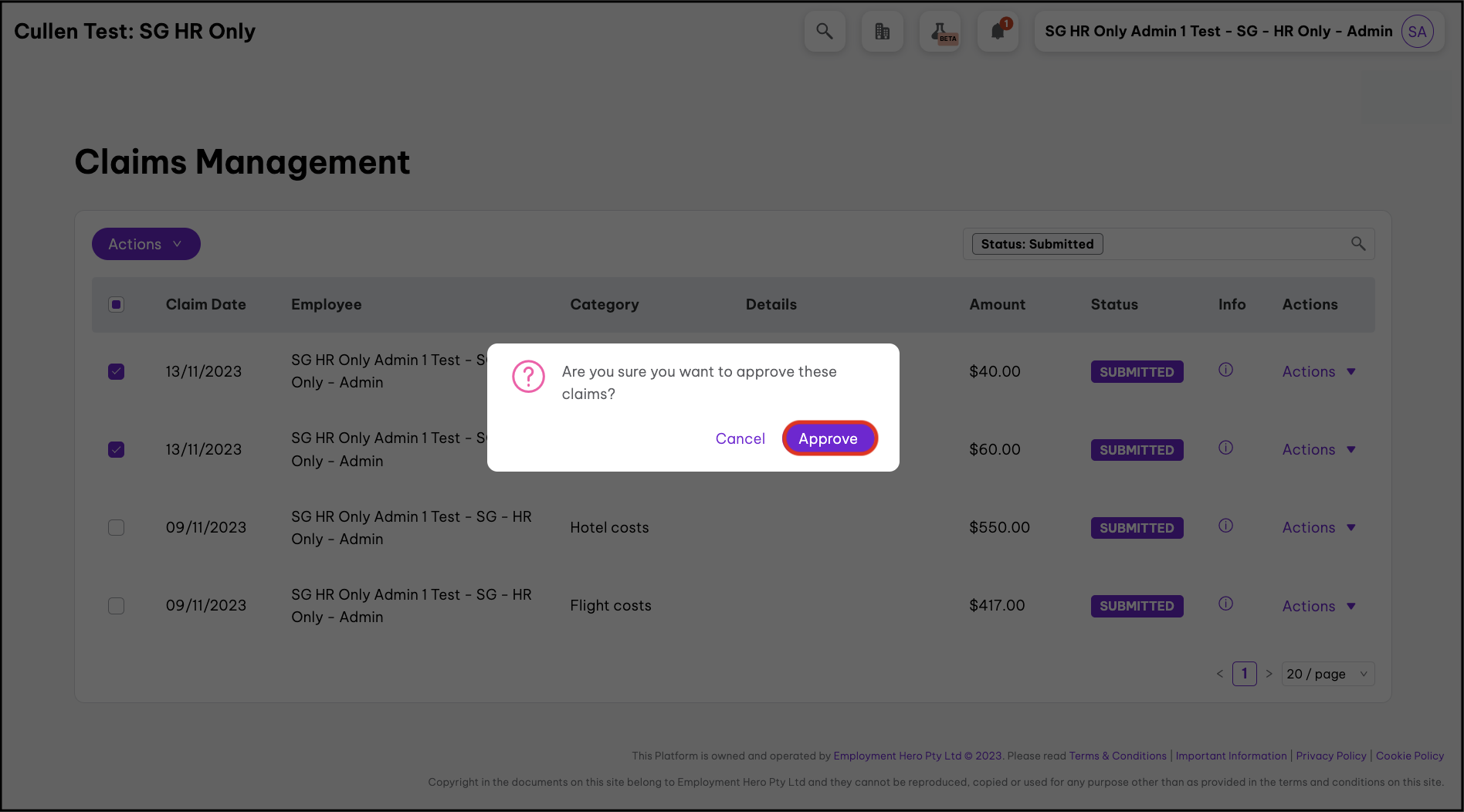The image size is (1464, 812).
Task: Go to page 1 in pagination
Action: (x=1244, y=674)
